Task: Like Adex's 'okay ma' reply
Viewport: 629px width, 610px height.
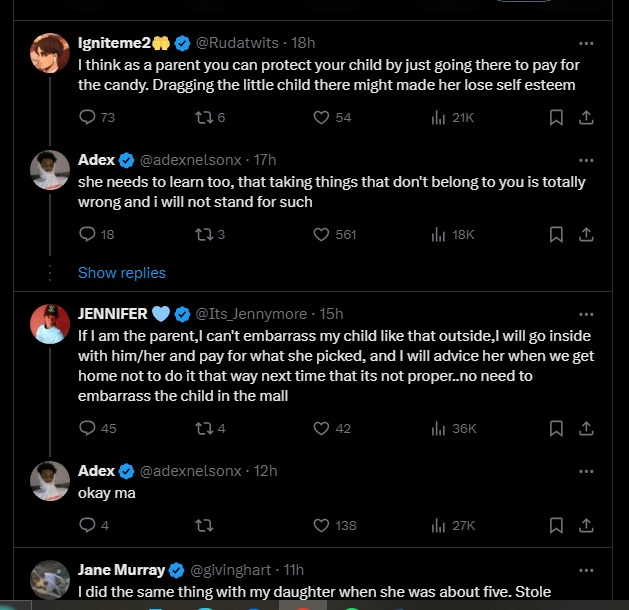Action: coord(321,525)
